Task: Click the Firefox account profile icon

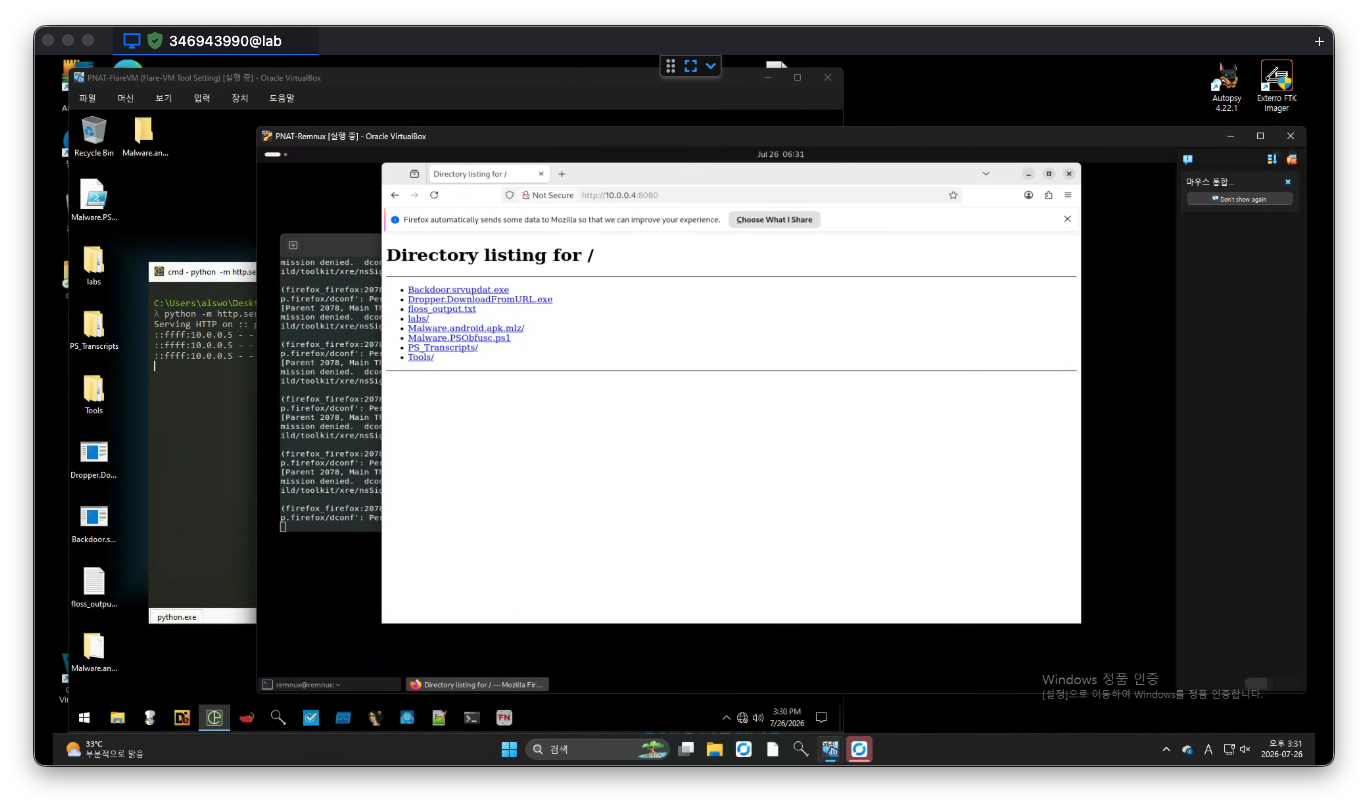Action: 1029,195
